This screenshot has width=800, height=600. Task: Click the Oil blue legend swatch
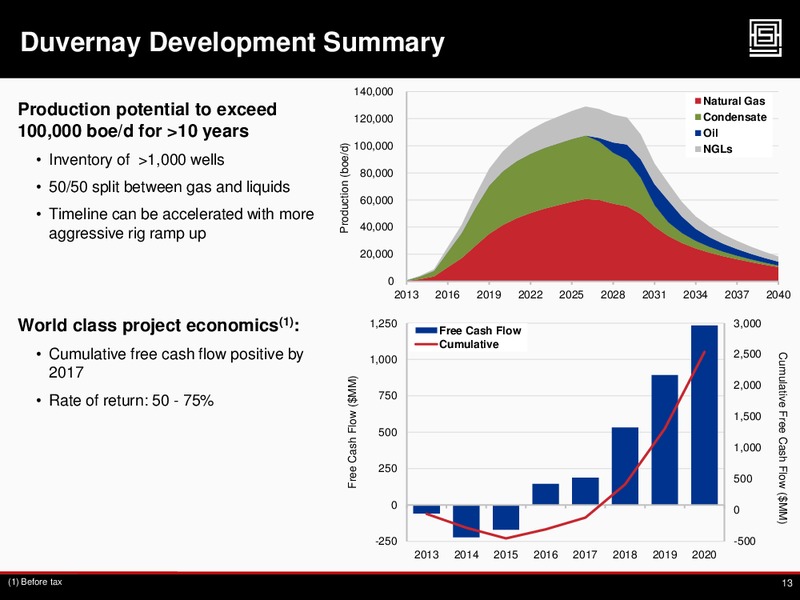click(698, 133)
